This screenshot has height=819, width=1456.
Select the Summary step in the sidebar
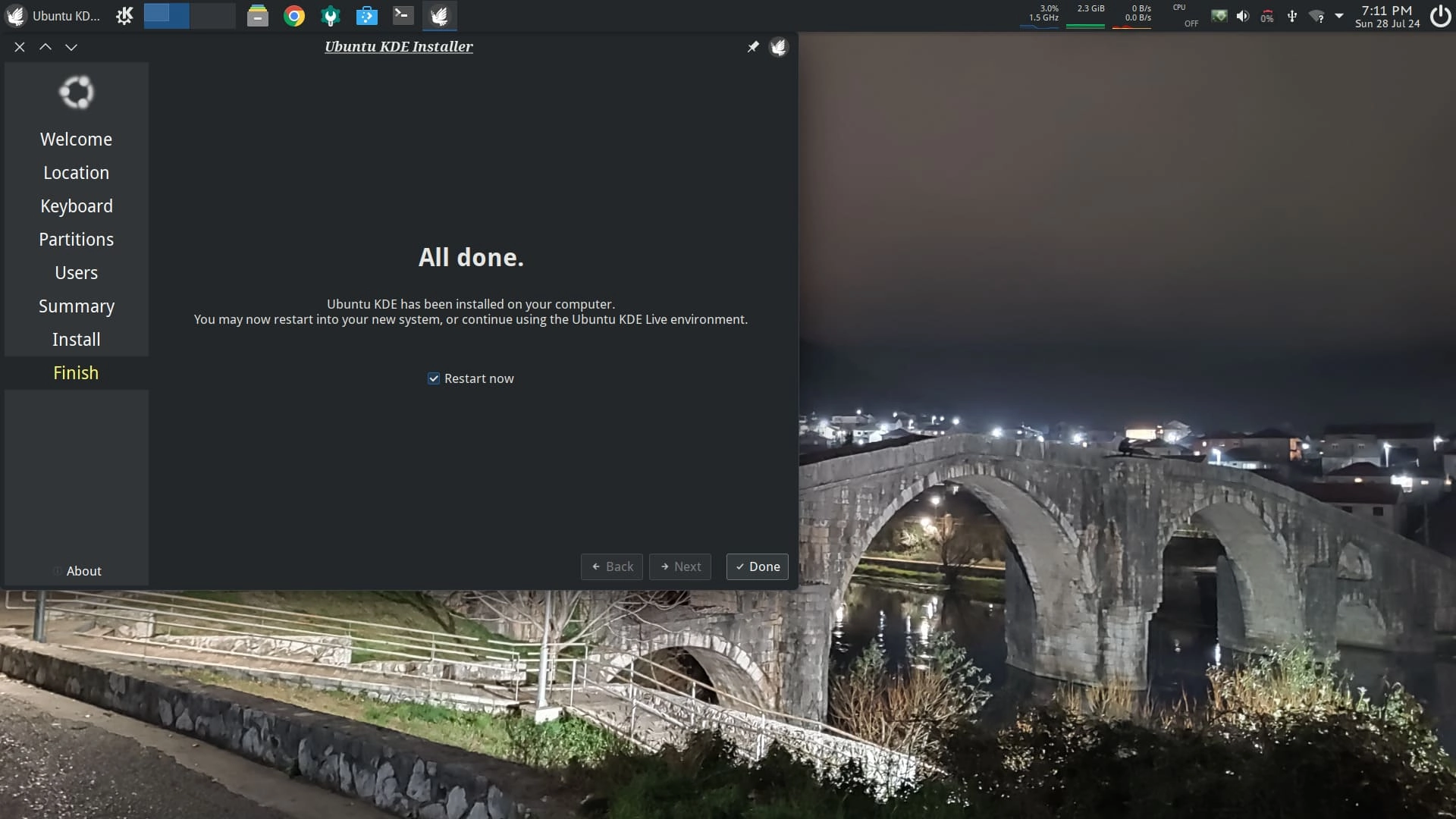(76, 306)
